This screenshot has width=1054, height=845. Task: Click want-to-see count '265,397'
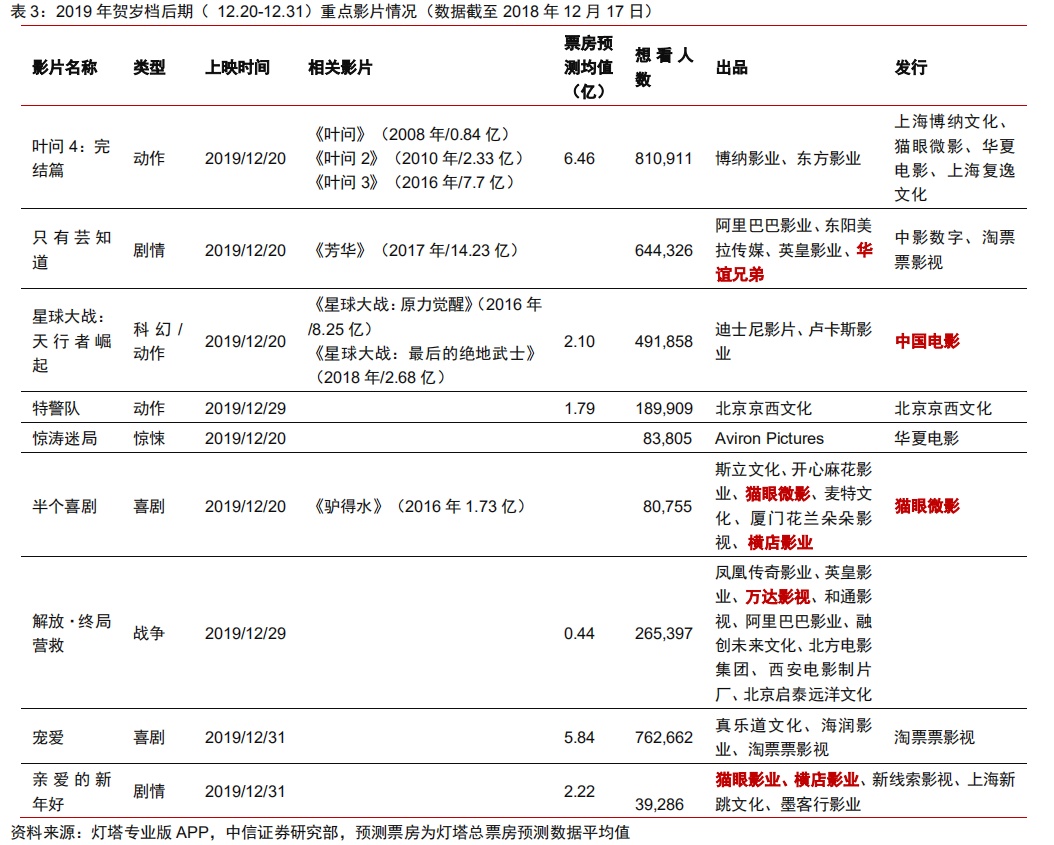[663, 633]
